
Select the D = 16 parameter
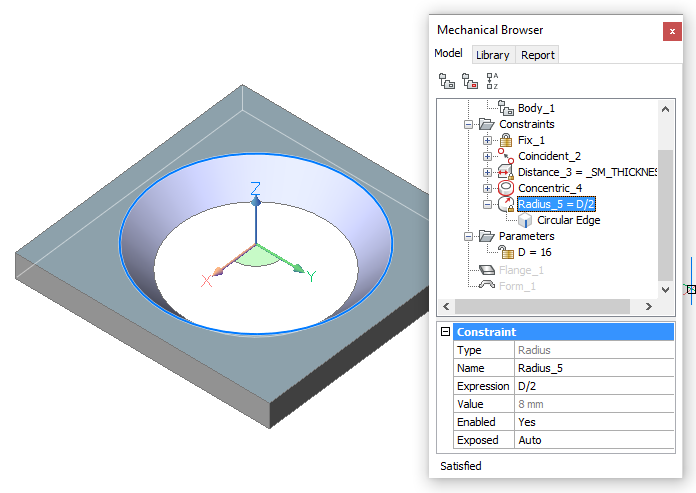coord(533,252)
